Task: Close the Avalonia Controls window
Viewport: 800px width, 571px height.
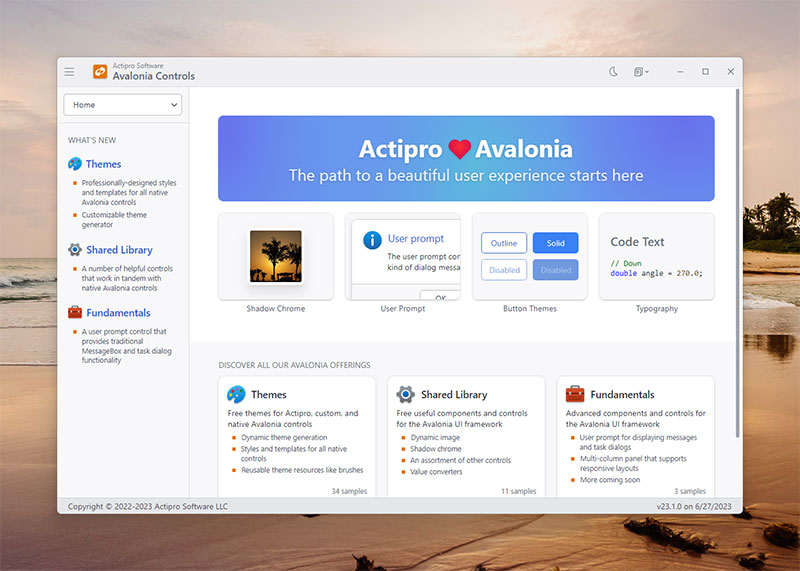Action: [731, 72]
